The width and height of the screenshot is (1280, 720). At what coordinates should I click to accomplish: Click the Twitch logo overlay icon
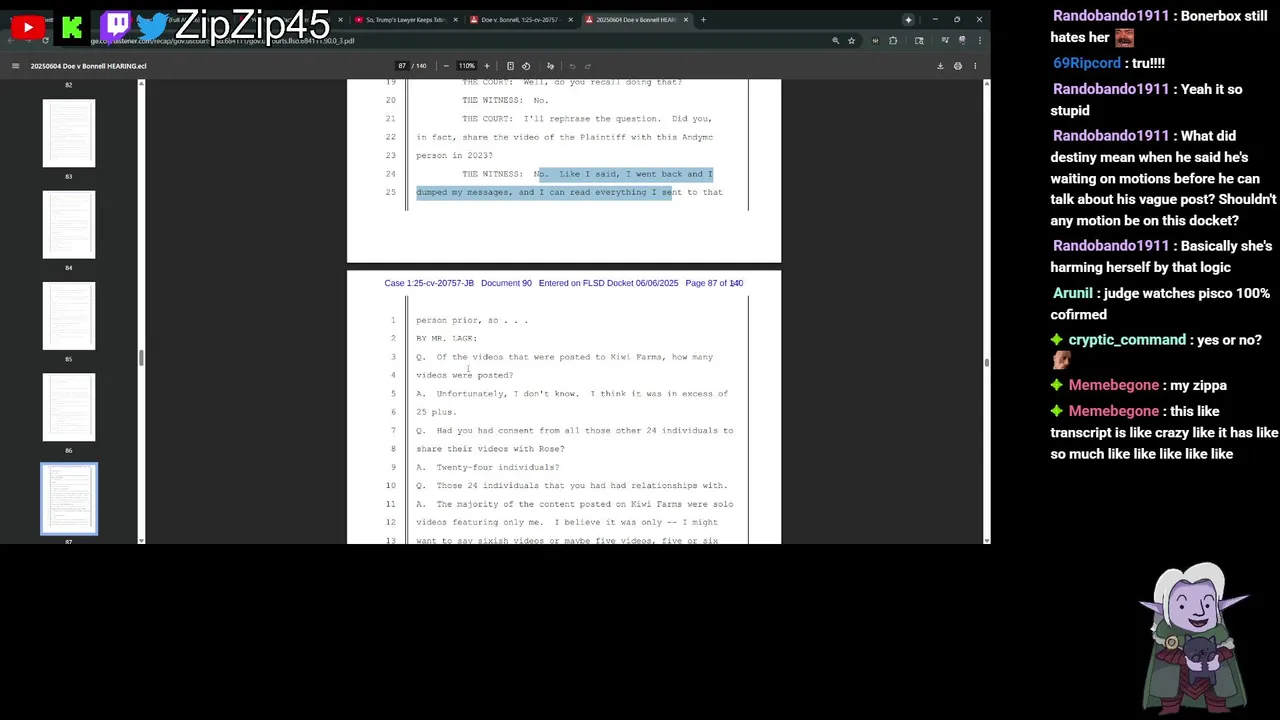[x=116, y=25]
